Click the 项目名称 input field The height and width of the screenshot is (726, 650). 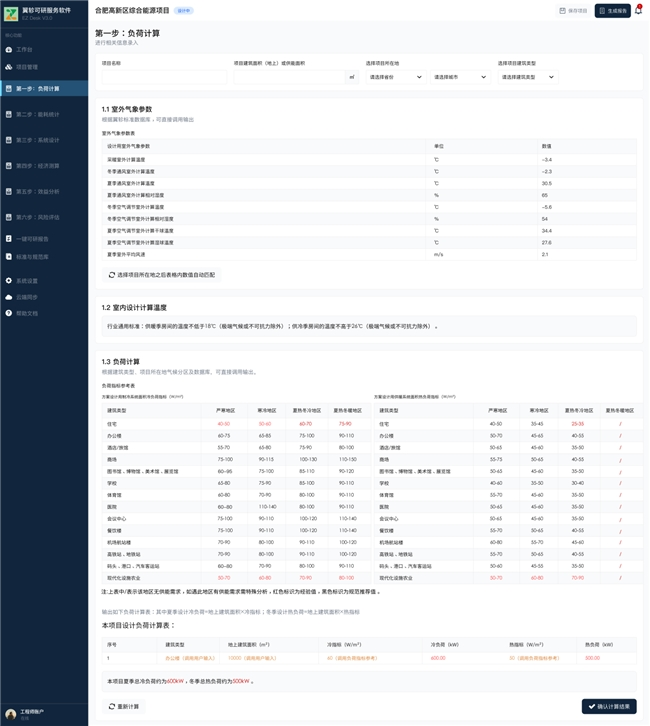163,77
